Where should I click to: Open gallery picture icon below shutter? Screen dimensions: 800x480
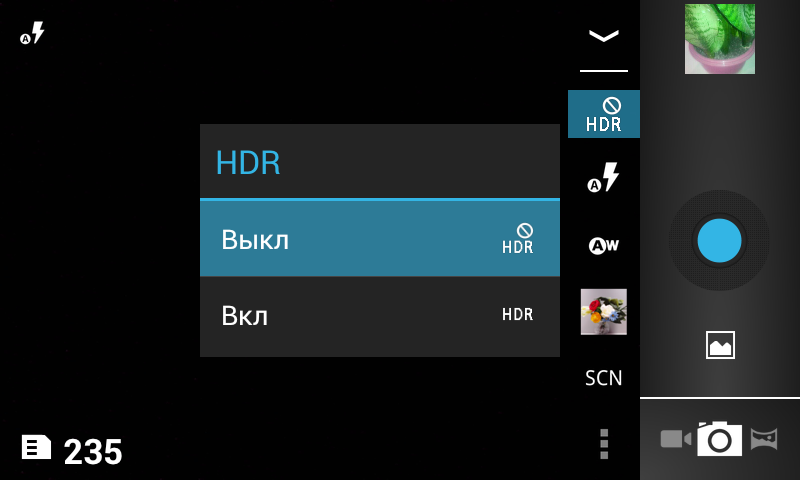(720, 345)
